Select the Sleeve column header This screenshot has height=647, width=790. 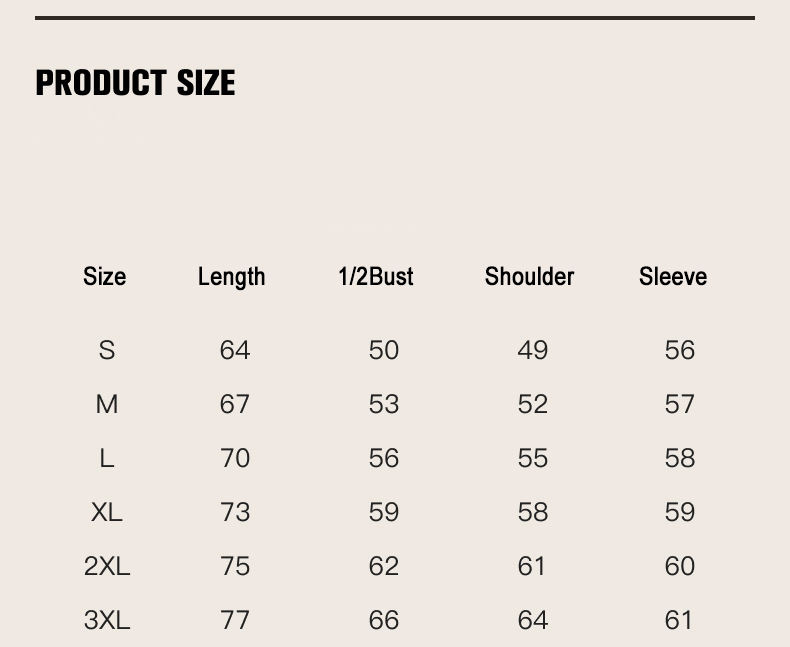coord(673,276)
